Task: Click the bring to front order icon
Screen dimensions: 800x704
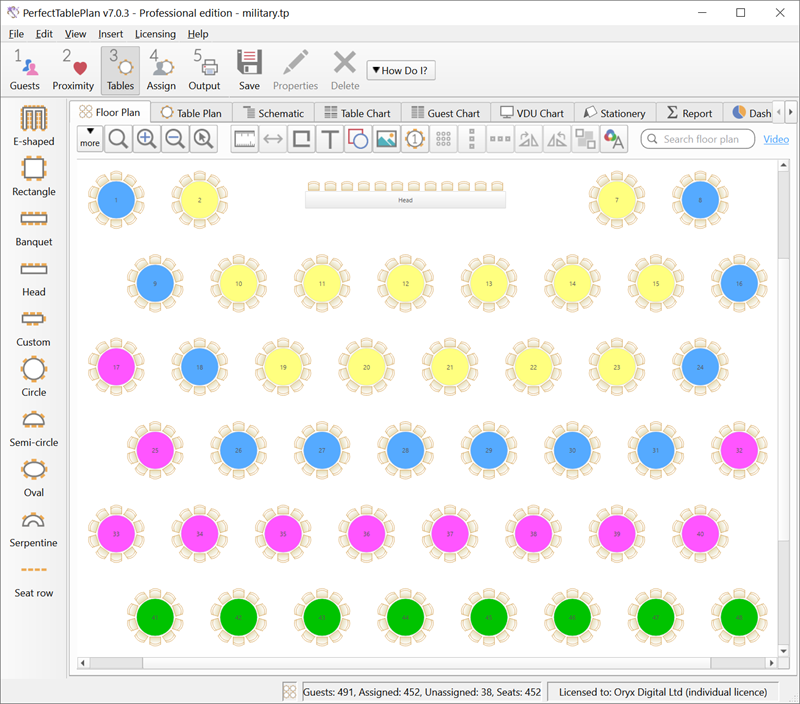Action: tap(585, 139)
